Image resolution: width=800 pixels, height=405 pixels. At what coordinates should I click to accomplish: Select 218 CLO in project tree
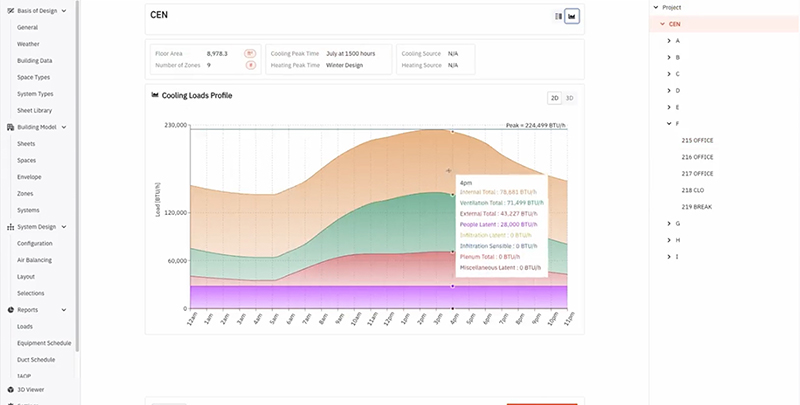[693, 190]
